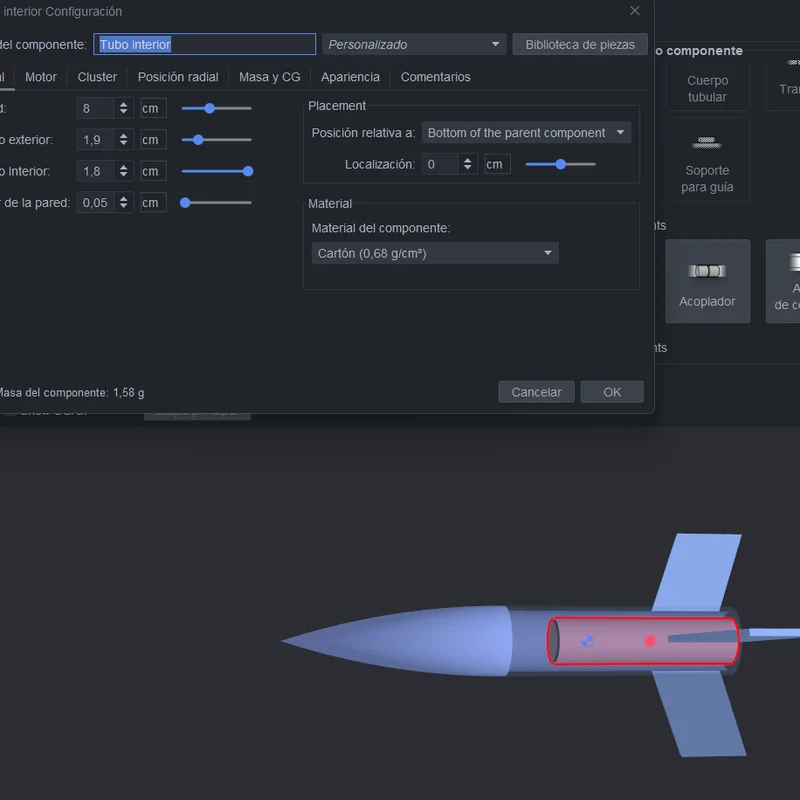
Task: Increase the 8 value with its up arrow
Action: pyautogui.click(x=123, y=105)
